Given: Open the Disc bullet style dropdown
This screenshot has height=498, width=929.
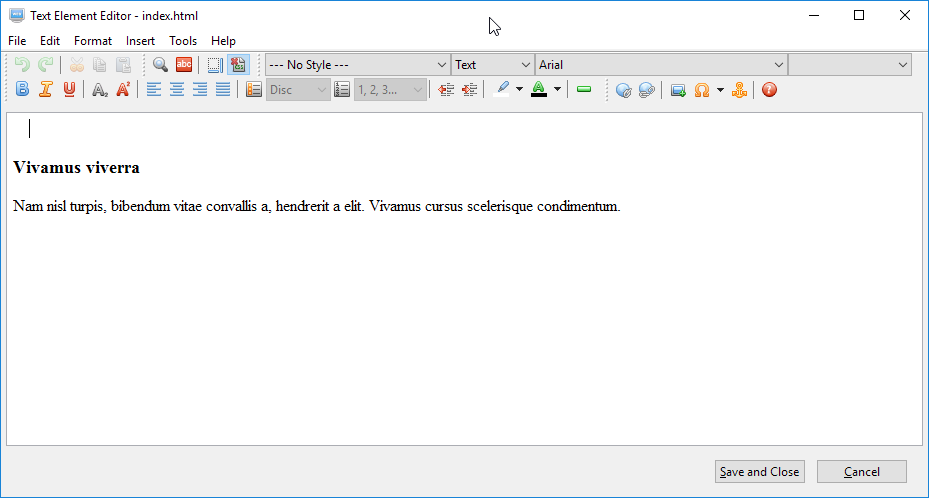Looking at the screenshot, I should click(x=298, y=90).
